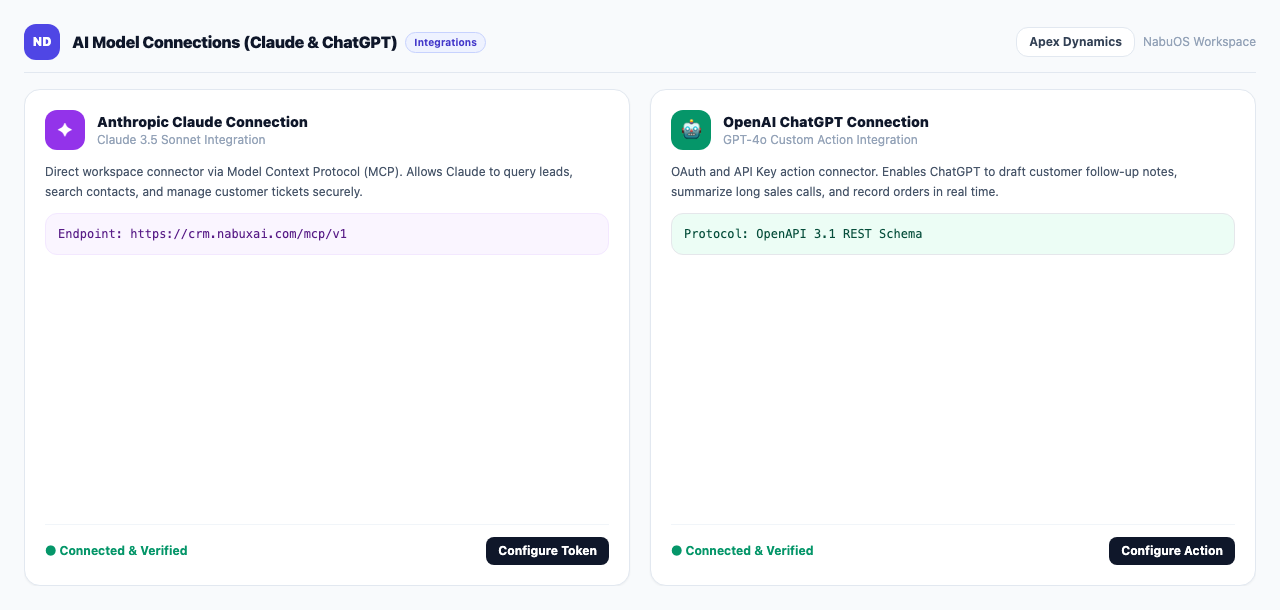
Task: Click the OpenAI ChatGPT Connection title
Action: point(826,122)
